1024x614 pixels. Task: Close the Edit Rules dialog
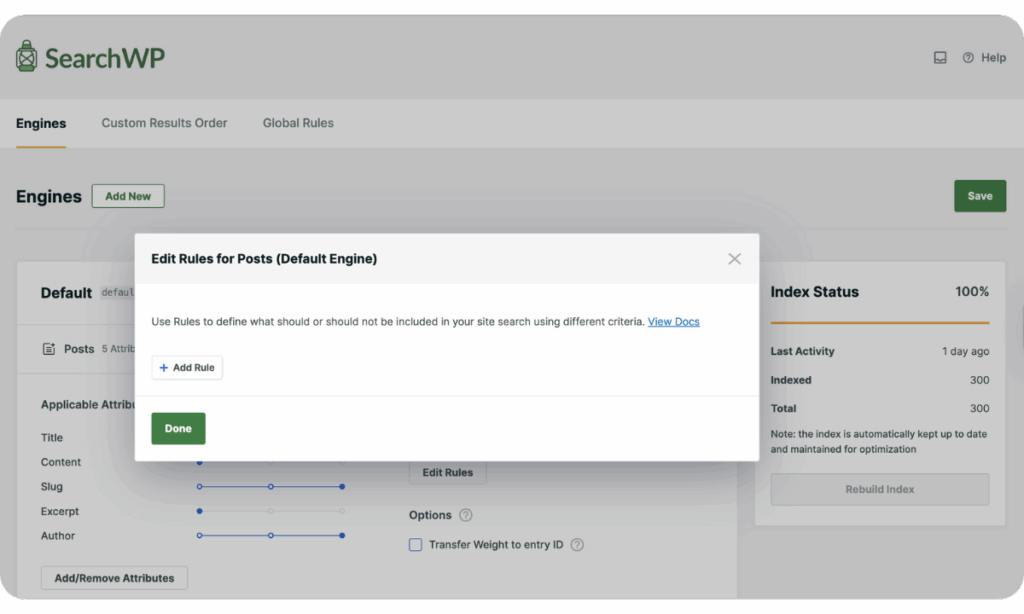tap(734, 259)
